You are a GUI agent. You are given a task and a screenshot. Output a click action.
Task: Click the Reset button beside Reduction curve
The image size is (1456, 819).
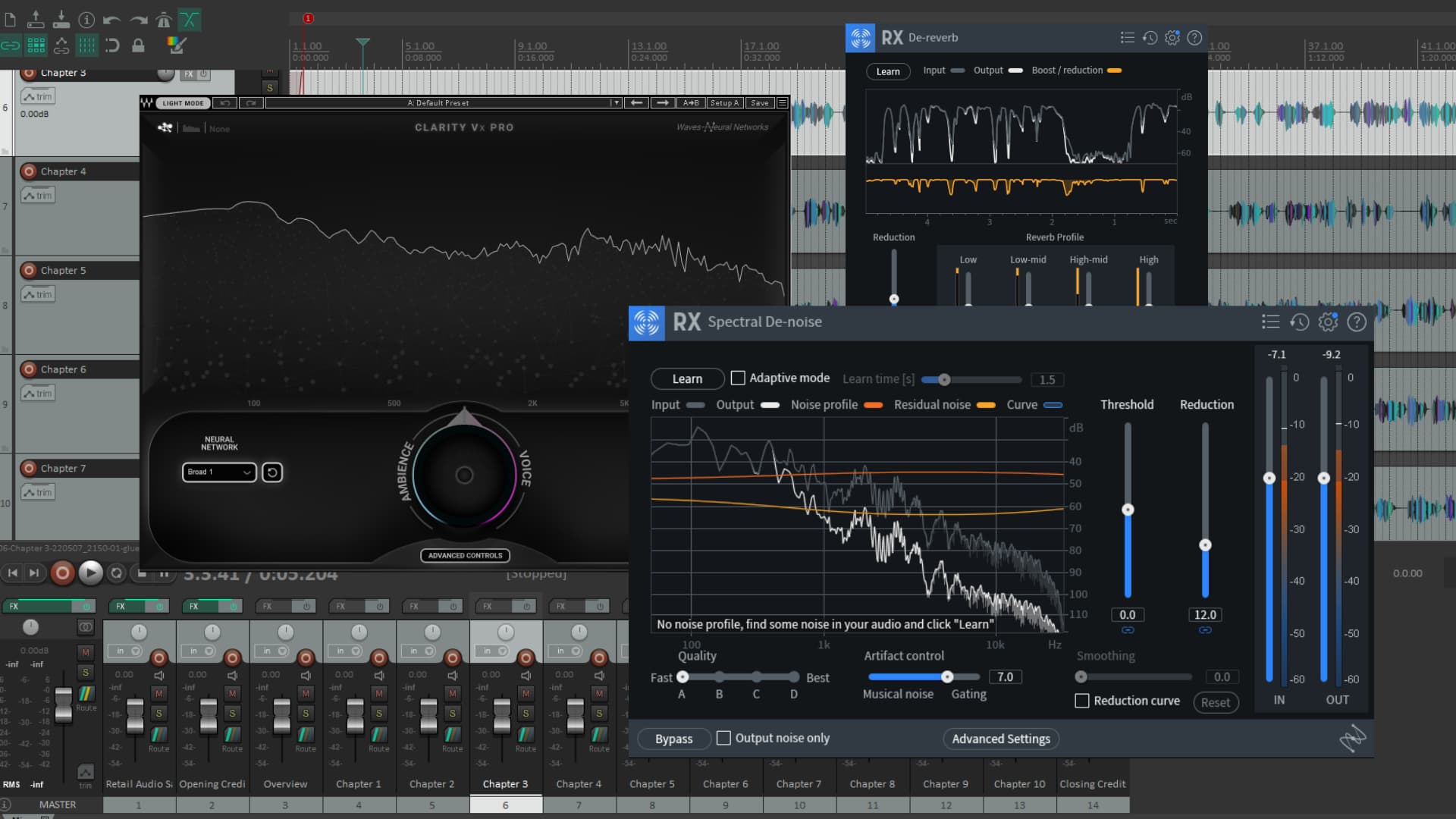1216,702
